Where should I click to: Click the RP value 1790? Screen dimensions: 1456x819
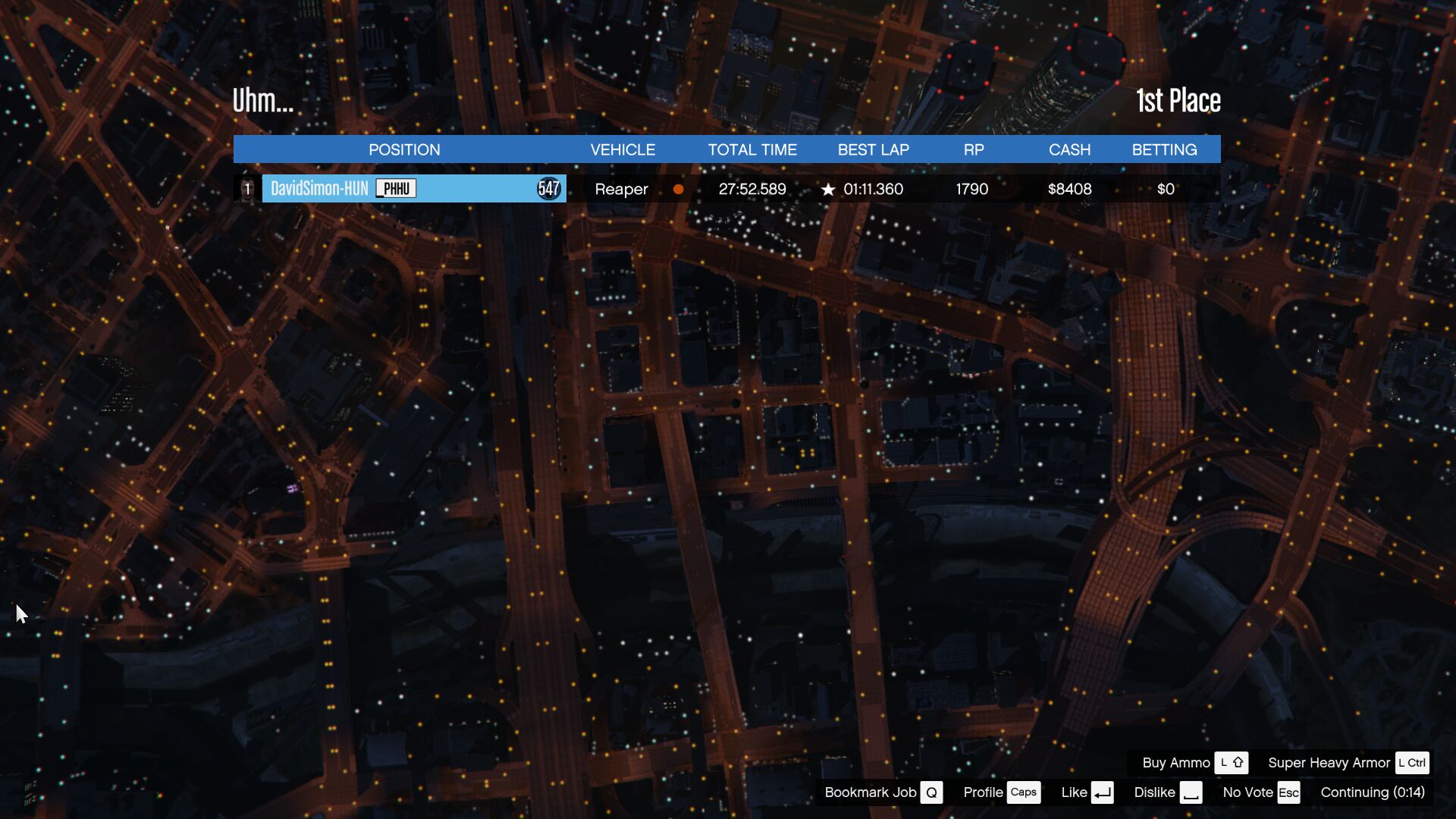coord(972,190)
